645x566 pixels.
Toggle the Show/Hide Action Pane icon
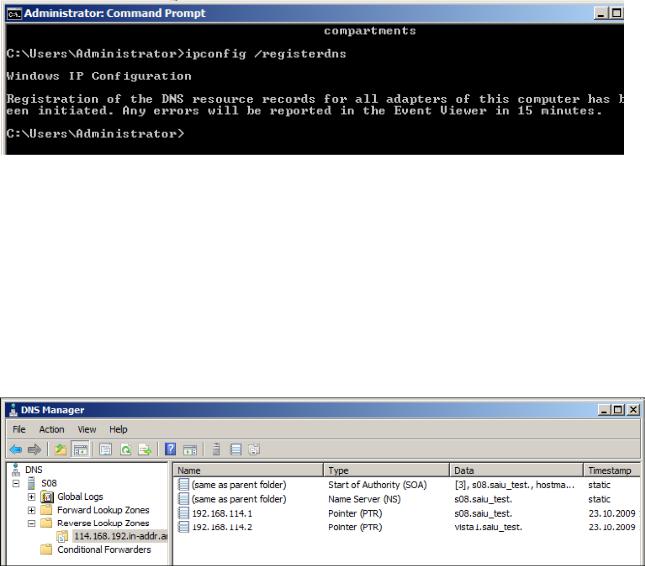click(190, 449)
